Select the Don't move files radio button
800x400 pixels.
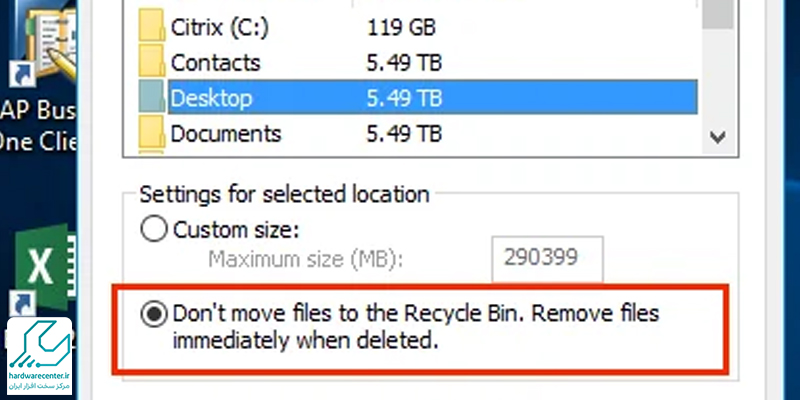pyautogui.click(x=154, y=314)
